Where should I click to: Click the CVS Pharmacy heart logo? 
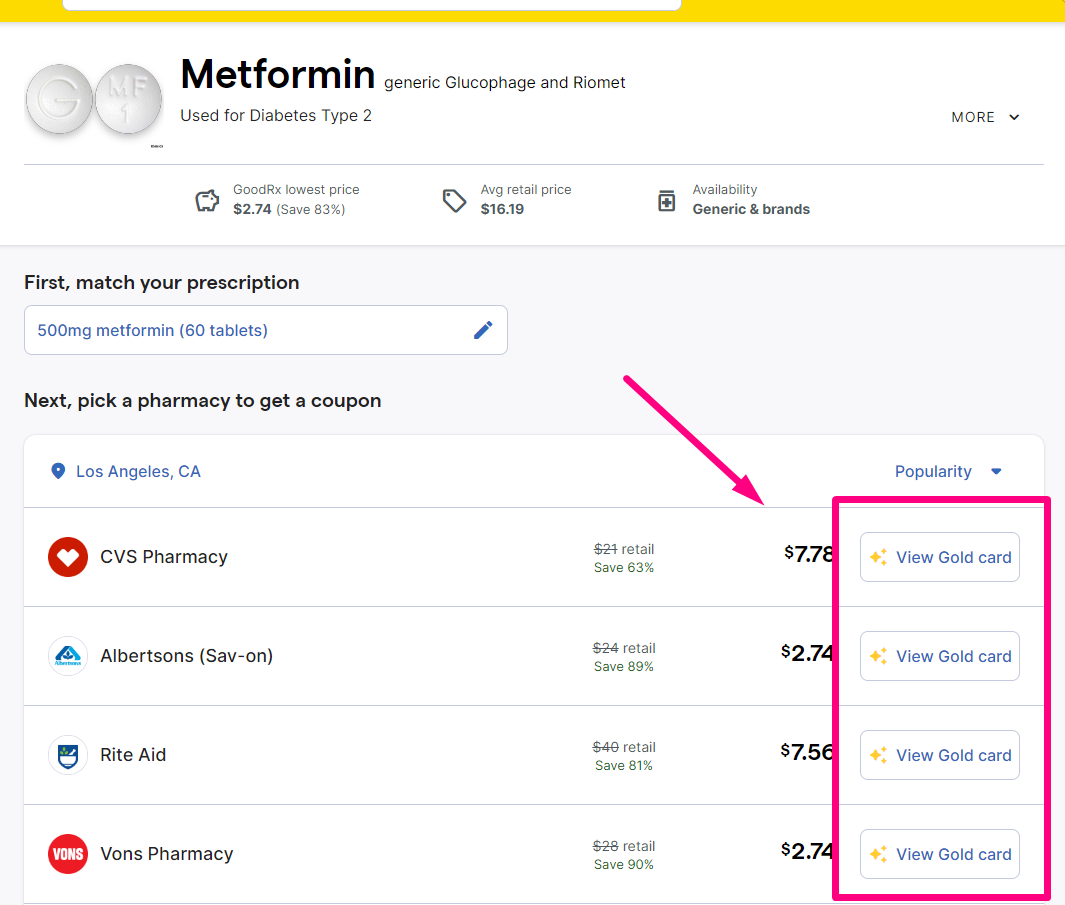68,557
